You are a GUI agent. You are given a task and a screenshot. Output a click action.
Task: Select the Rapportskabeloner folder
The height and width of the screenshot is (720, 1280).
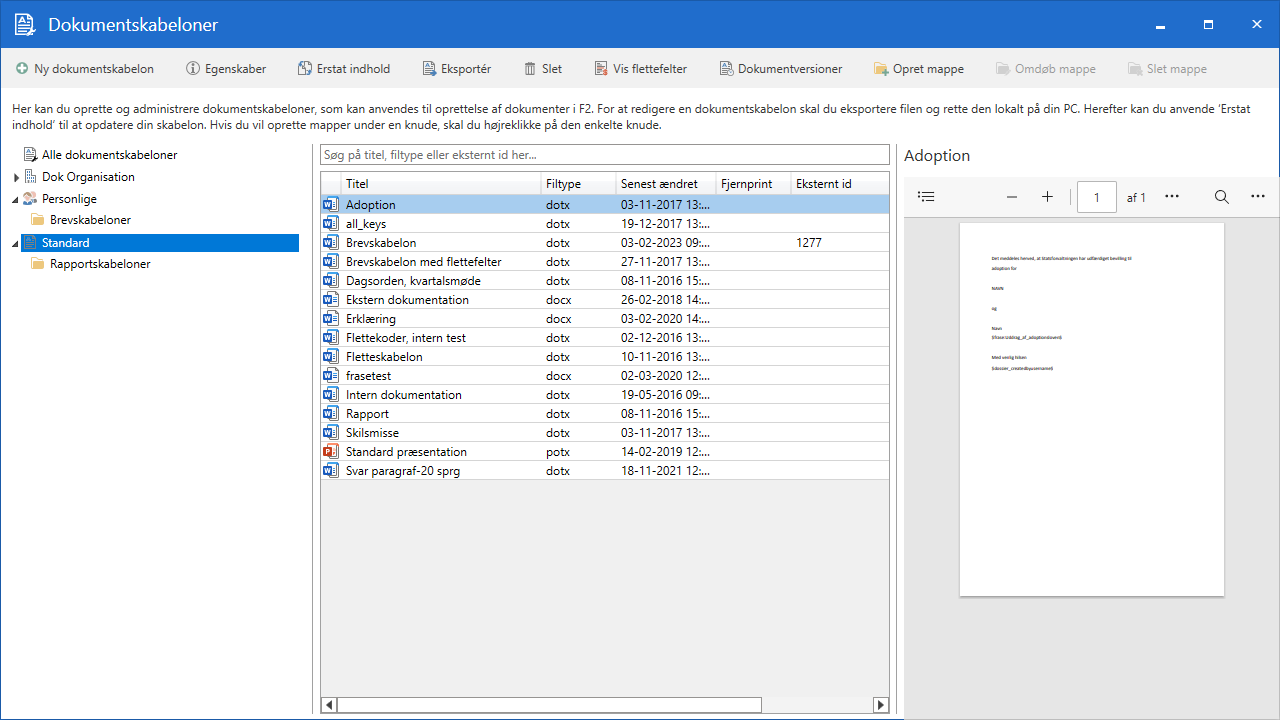click(100, 264)
